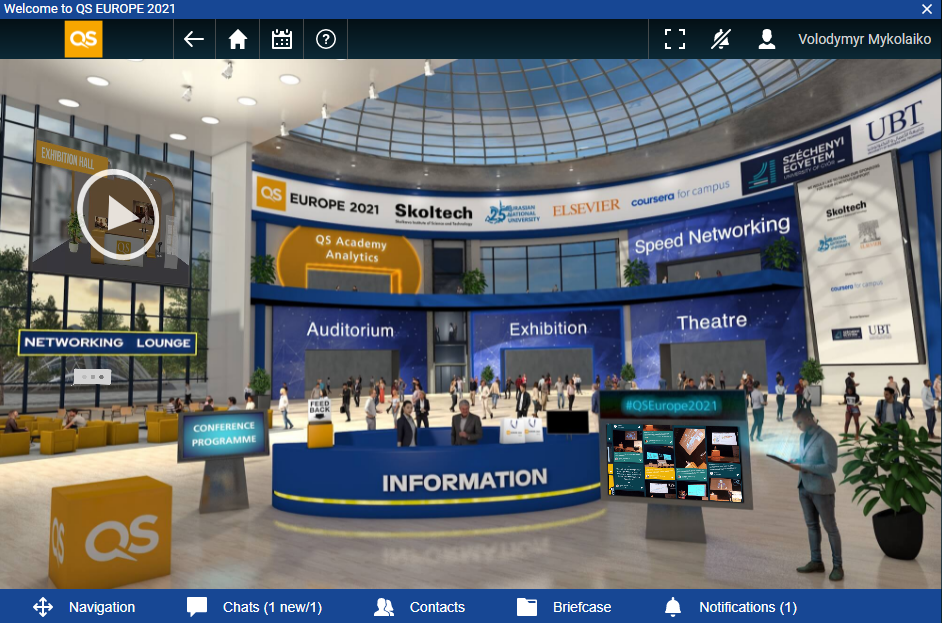Click the ELSEVIER banner logo
This screenshot has width=942, height=623.
pos(586,208)
